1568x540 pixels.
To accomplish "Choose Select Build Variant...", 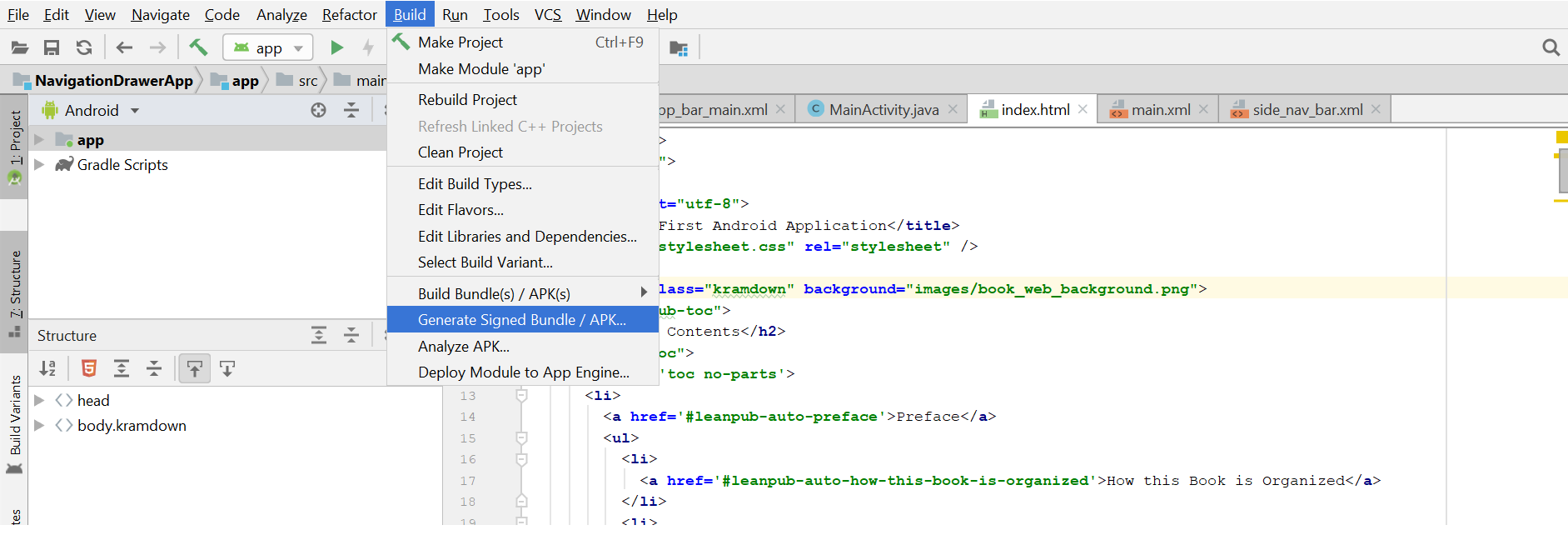I will [523, 262].
